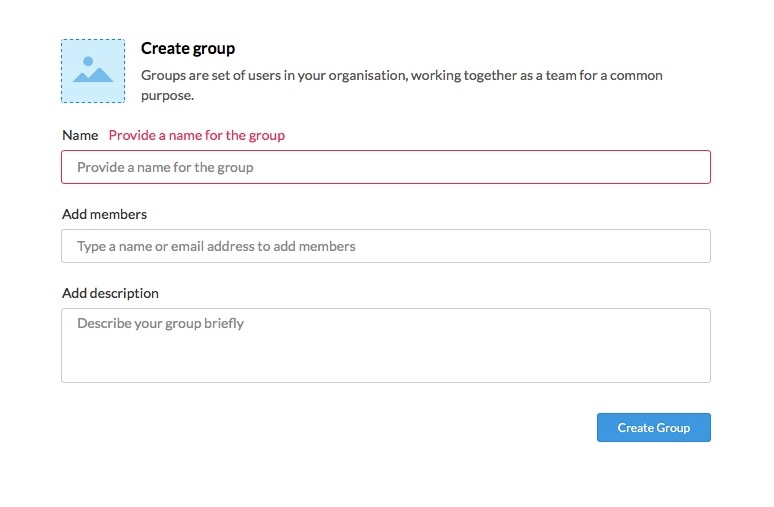Viewport: 774px width, 507px height.
Task: Click the 'Create group' heading
Action: pos(188,48)
